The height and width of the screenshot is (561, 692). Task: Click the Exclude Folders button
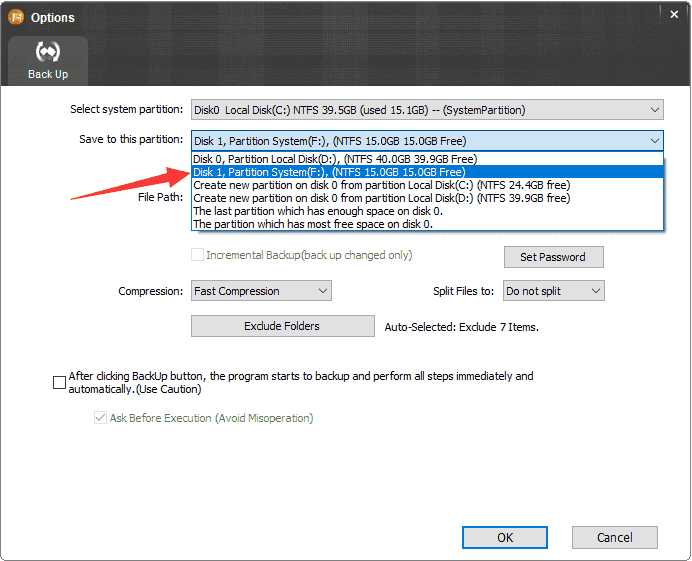281,326
